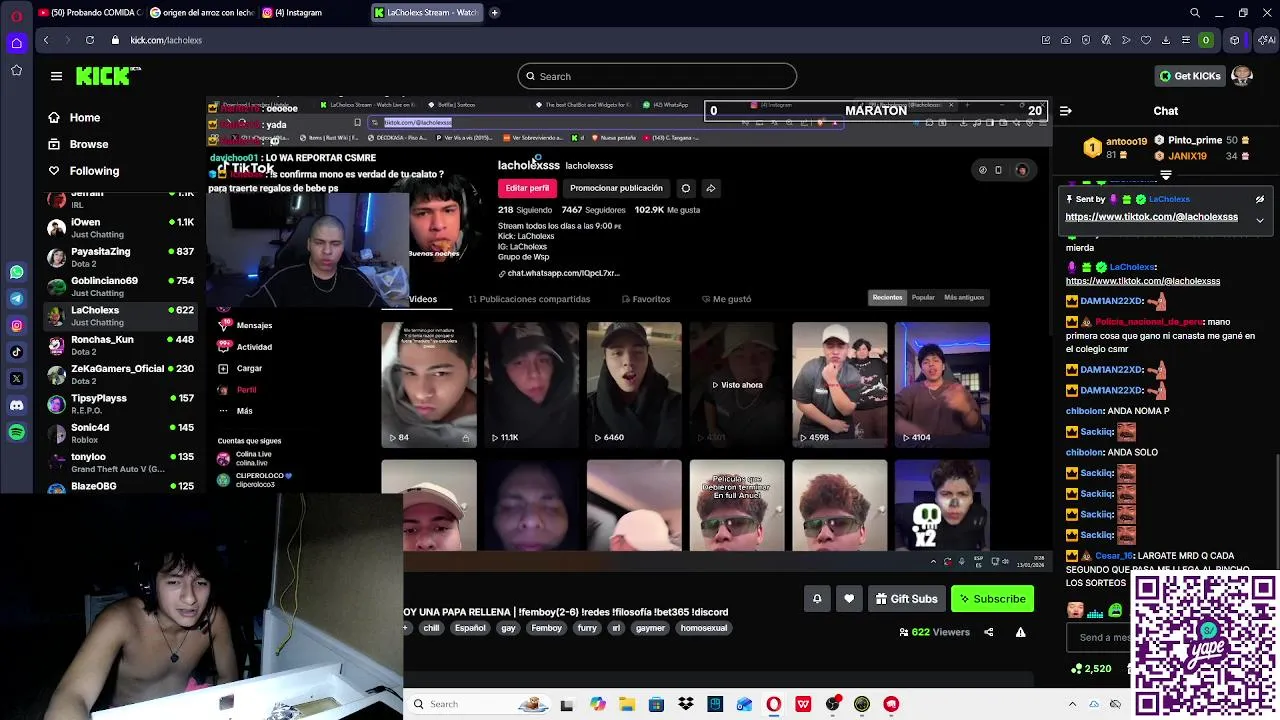The width and height of the screenshot is (1280, 720).
Task: Click the Get KICKs button
Action: [x=1189, y=76]
